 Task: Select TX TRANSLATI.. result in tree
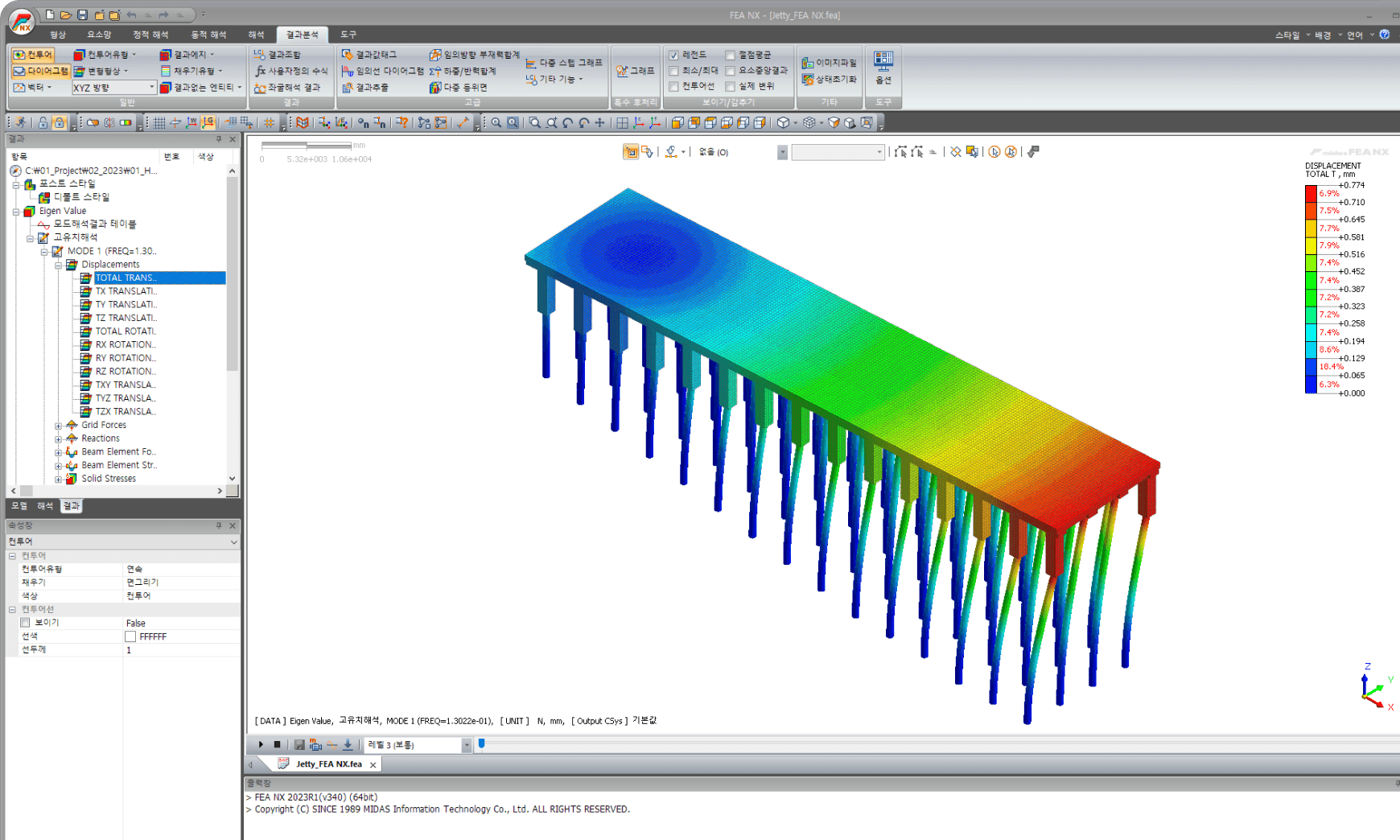[x=126, y=291]
